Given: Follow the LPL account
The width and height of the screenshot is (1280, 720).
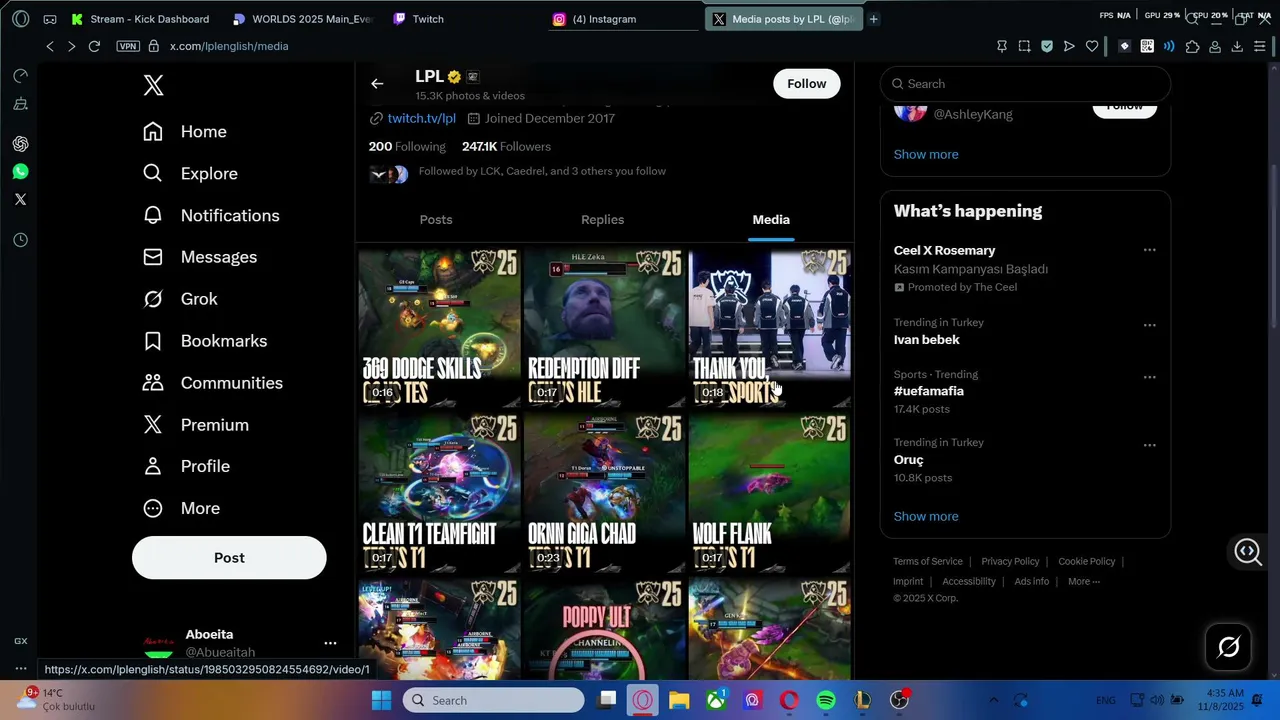Looking at the screenshot, I should point(806,84).
